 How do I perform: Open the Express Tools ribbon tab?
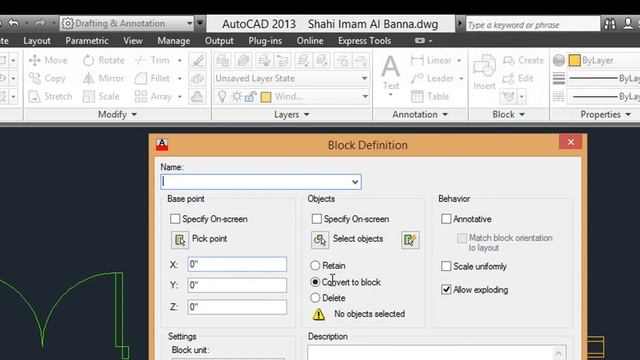tap(364, 41)
